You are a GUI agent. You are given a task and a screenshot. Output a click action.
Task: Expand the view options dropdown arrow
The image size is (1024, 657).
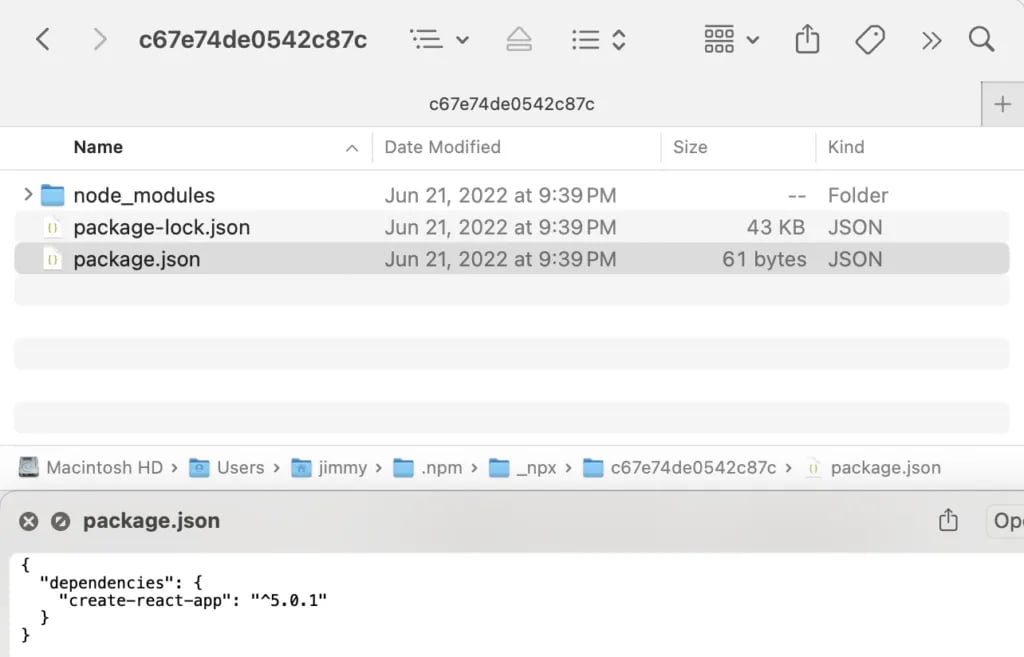pos(462,40)
